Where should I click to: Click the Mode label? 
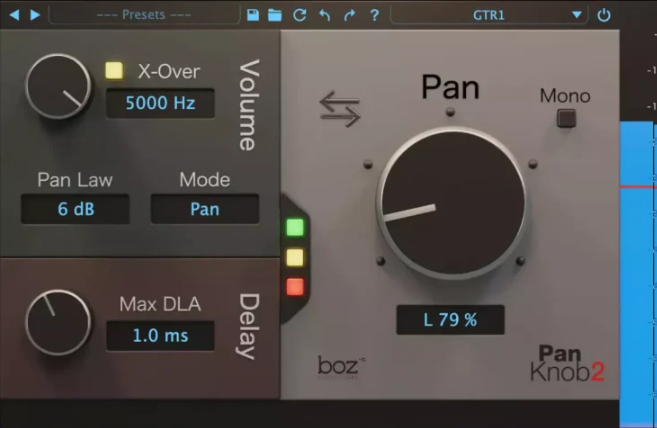tap(204, 180)
